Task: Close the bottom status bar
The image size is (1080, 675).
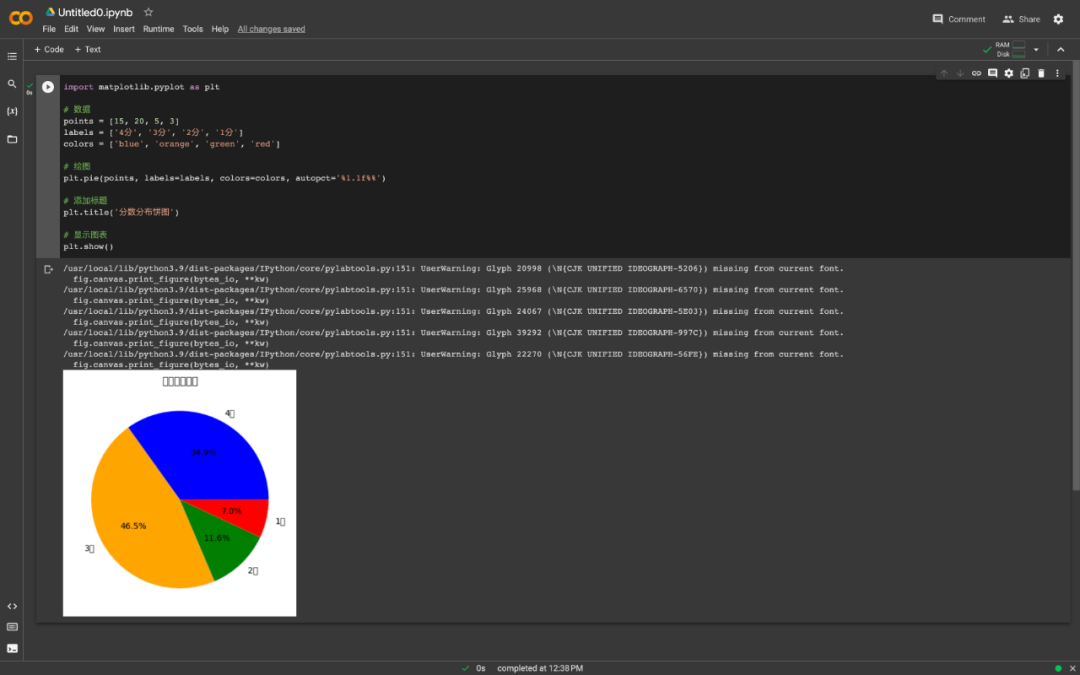Action: coord(1072,668)
